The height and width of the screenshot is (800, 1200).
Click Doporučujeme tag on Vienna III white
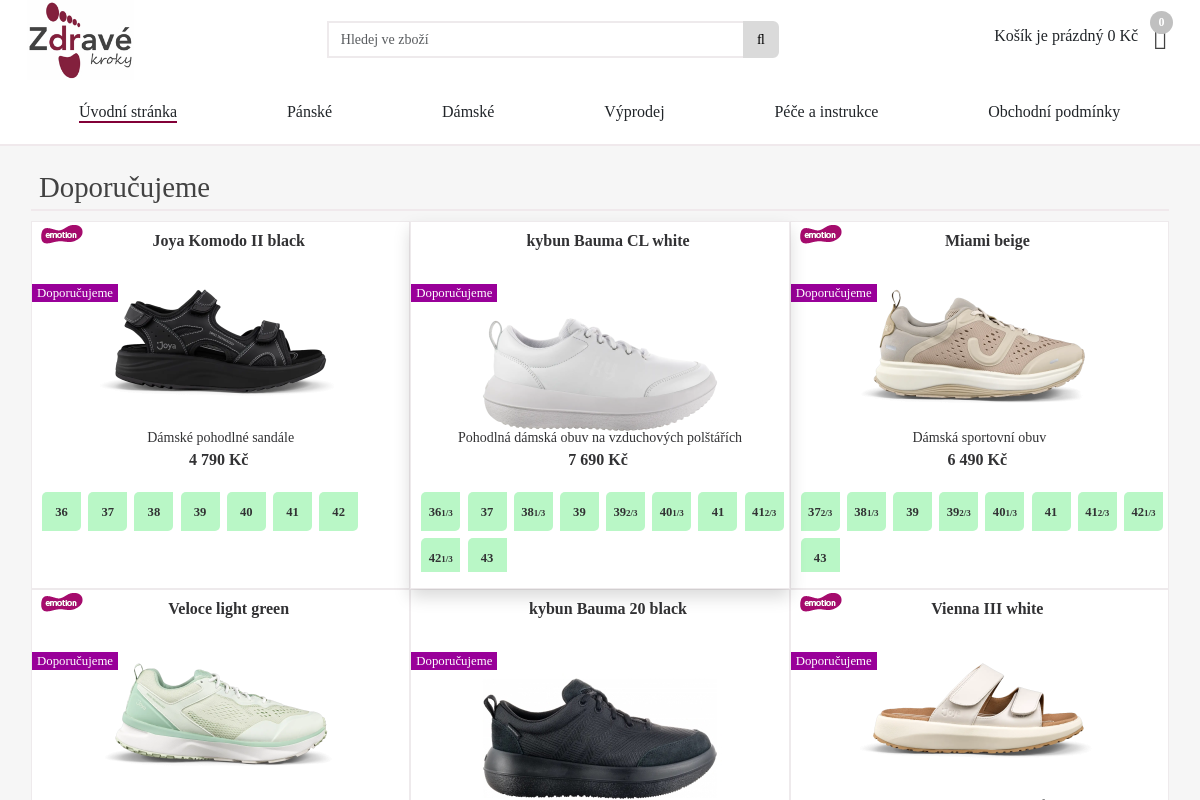point(834,661)
